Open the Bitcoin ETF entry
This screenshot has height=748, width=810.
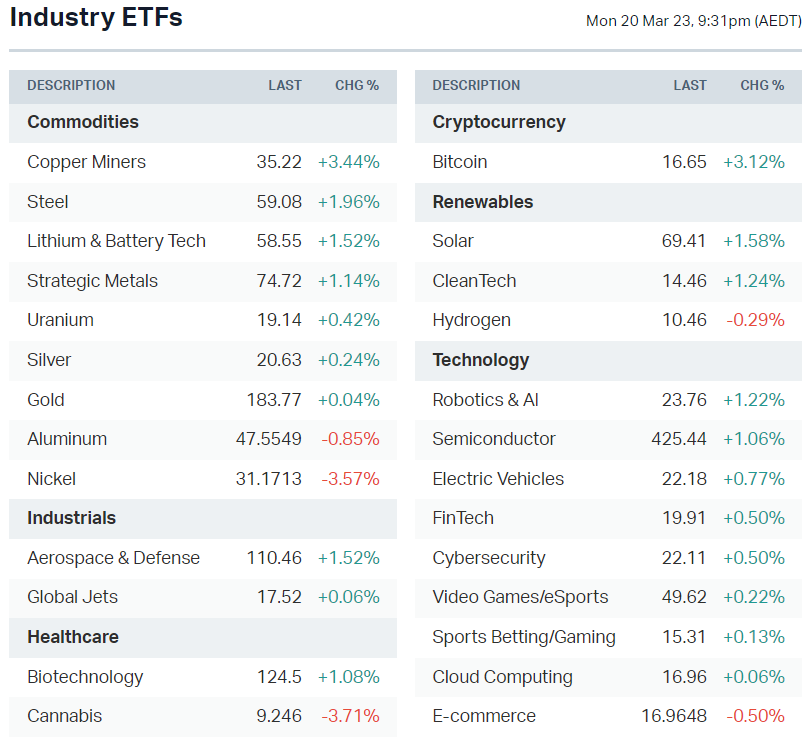click(460, 162)
